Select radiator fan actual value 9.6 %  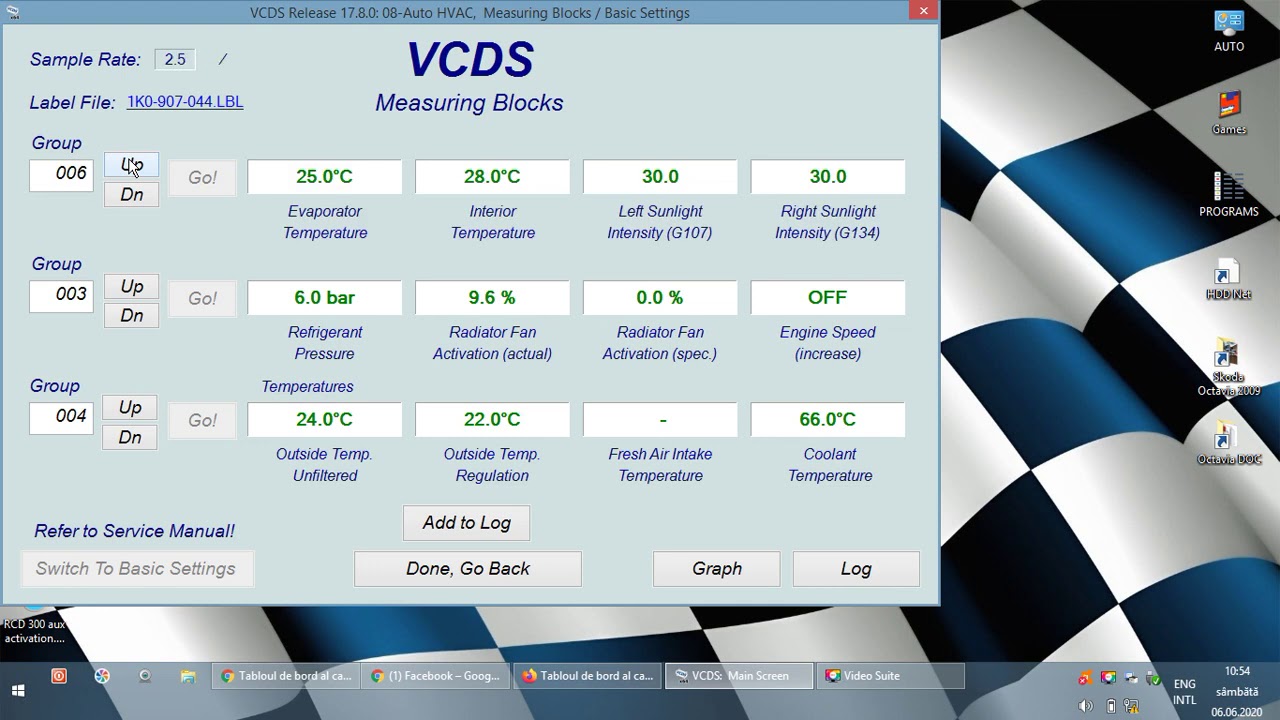(492, 298)
